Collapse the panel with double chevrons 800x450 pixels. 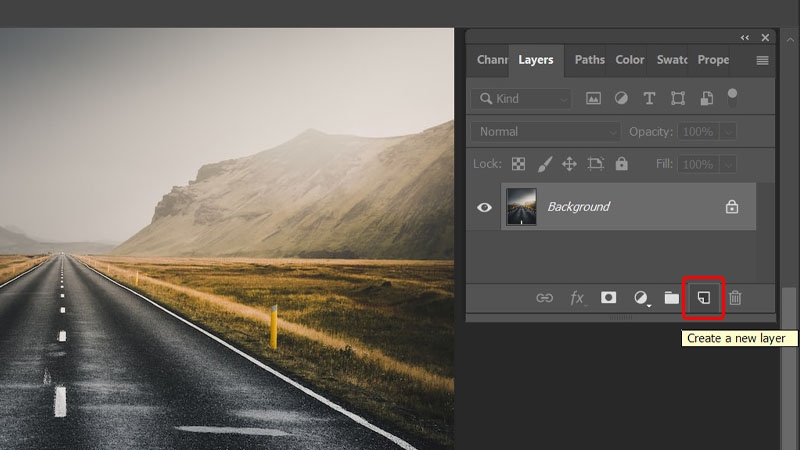click(745, 38)
